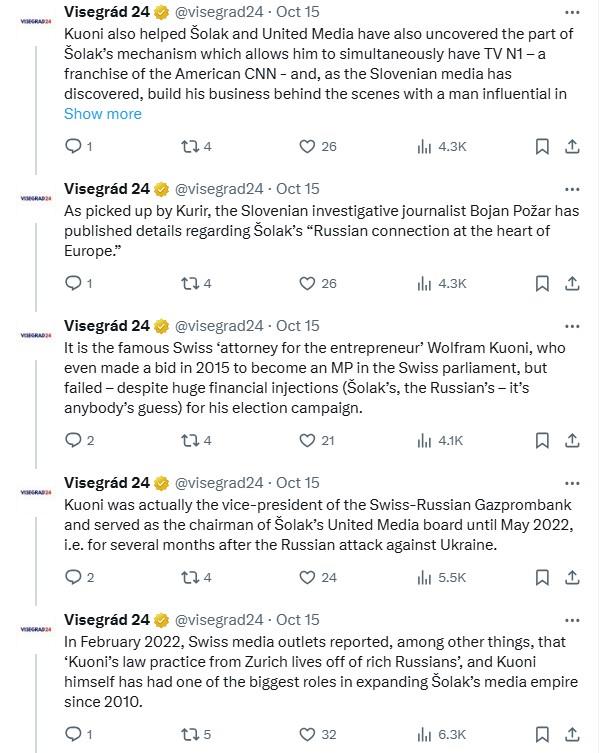This screenshot has width=600, height=753.
Task: Open the Visegrád 24 profile name on the first tweet
Action: pyautogui.click(x=106, y=12)
